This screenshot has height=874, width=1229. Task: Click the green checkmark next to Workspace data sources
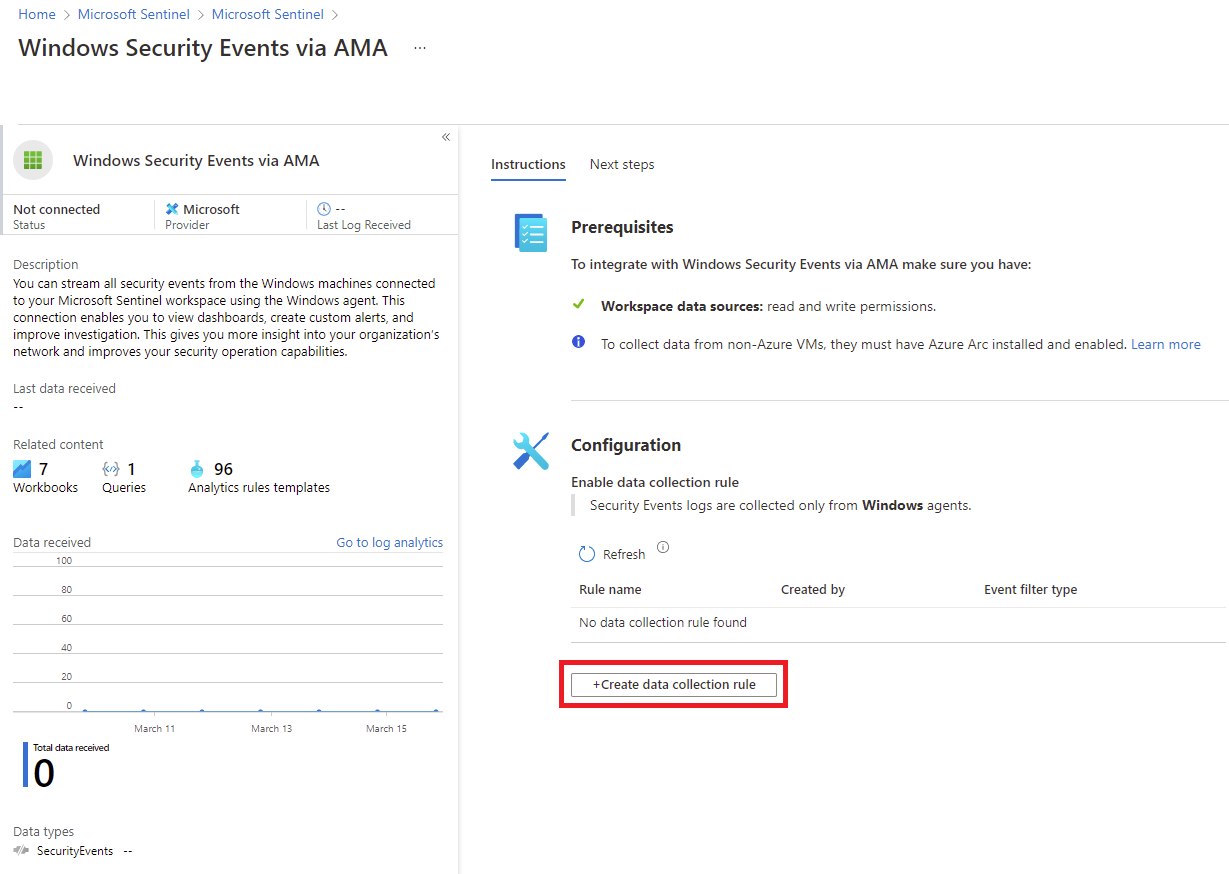(x=578, y=304)
